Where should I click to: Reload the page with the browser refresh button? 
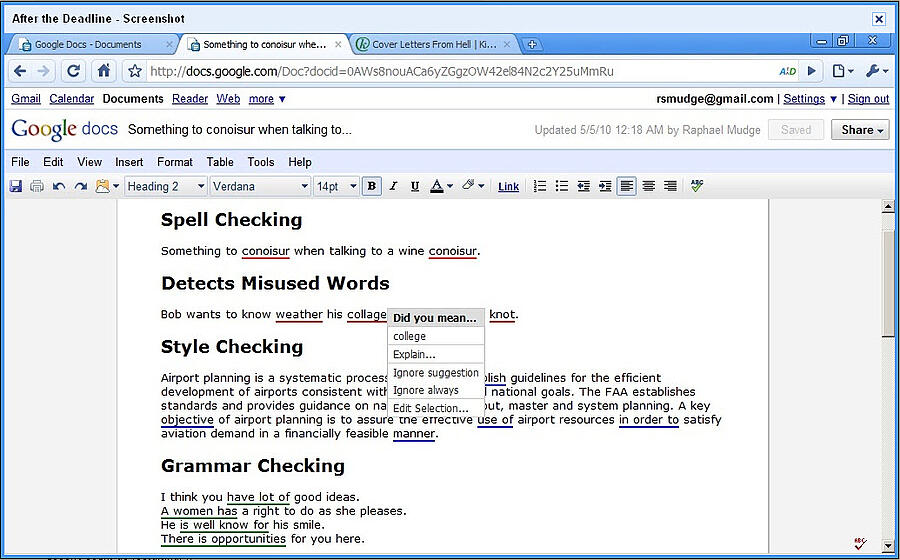tap(73, 71)
